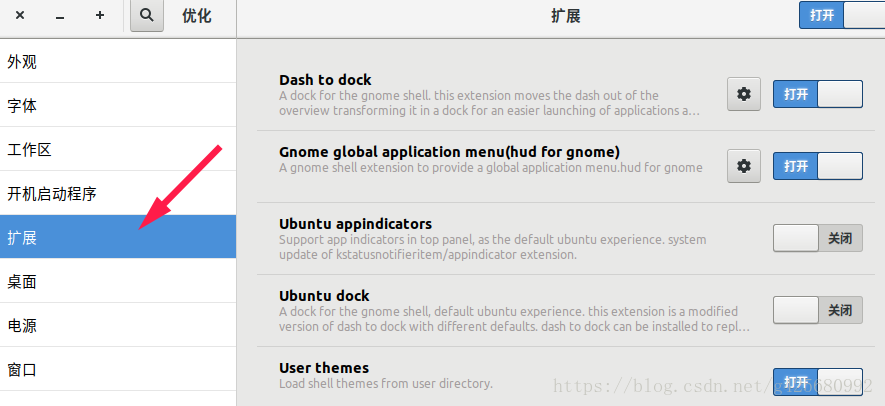Go to 开机启动程序 in the sidebar

[118, 194]
